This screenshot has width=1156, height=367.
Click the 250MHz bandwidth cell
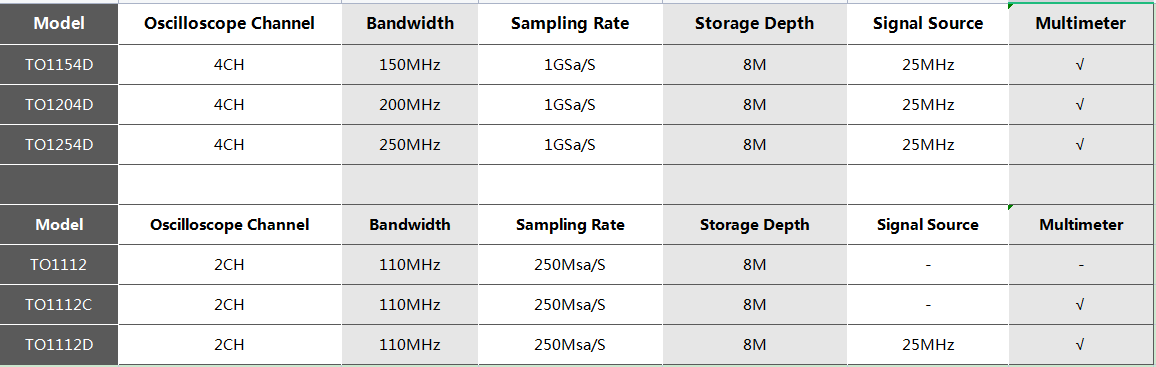(410, 144)
